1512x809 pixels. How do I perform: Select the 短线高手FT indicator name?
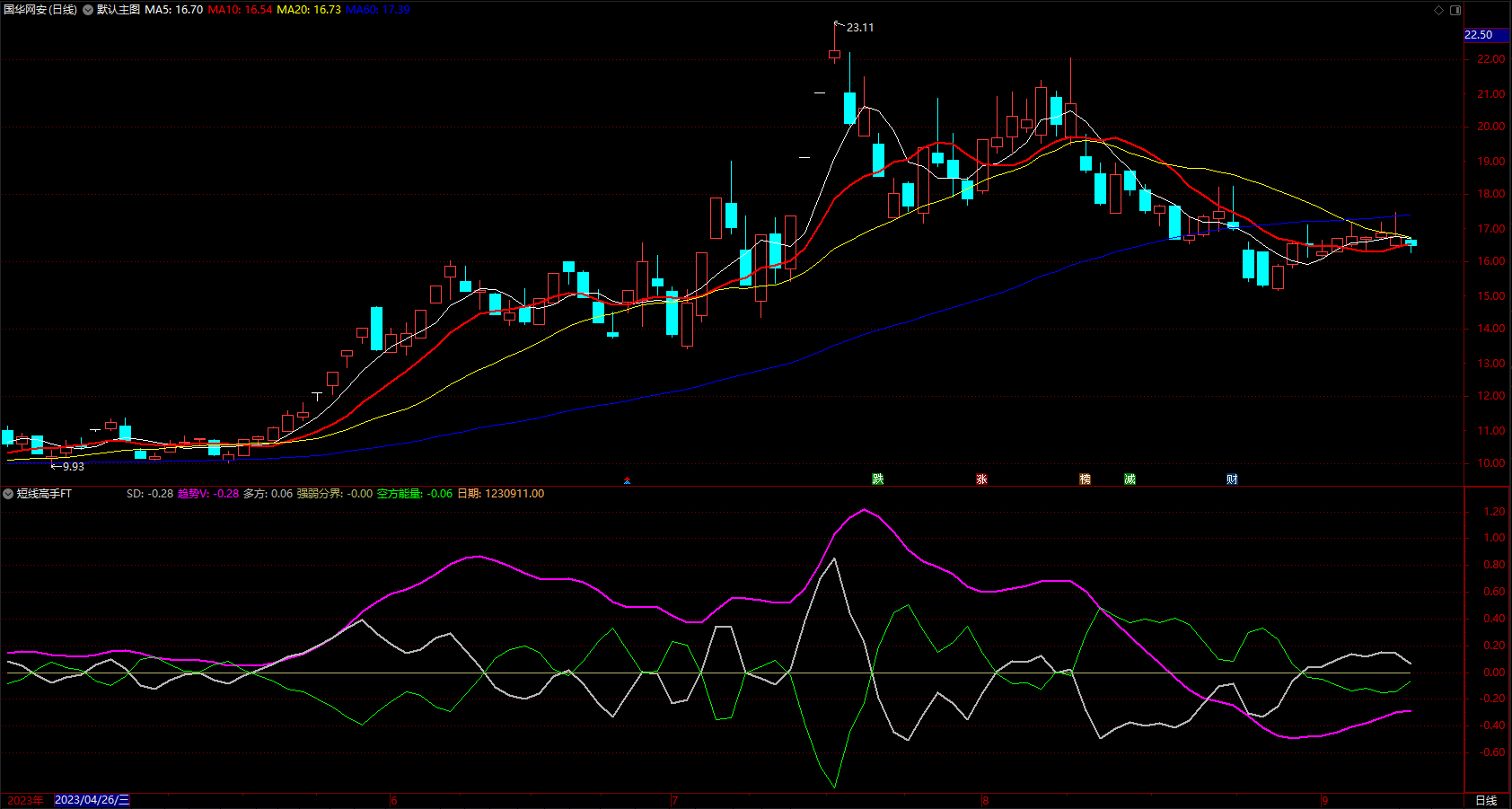click(44, 494)
